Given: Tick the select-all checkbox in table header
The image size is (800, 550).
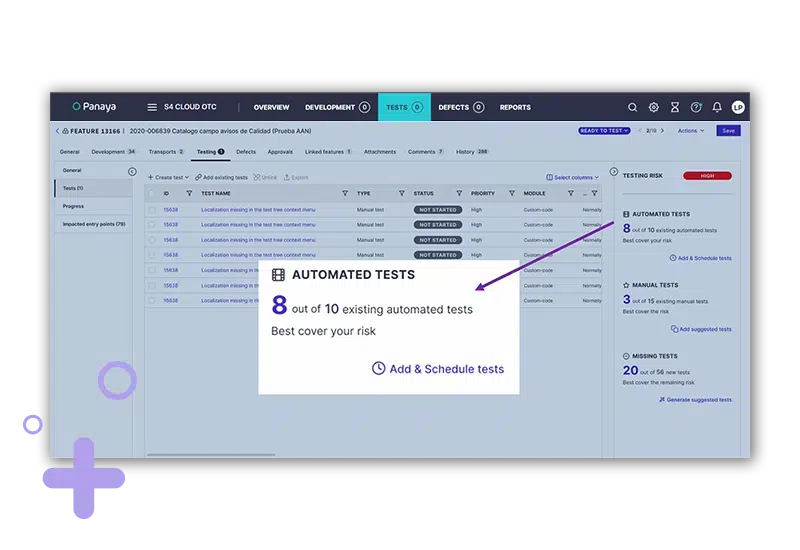Looking at the screenshot, I should (152, 193).
